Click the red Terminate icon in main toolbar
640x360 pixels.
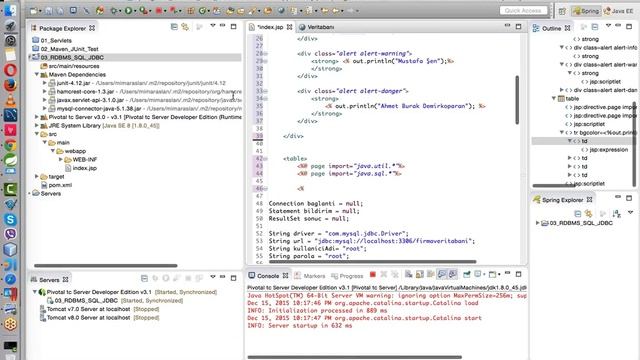[x=159, y=11]
